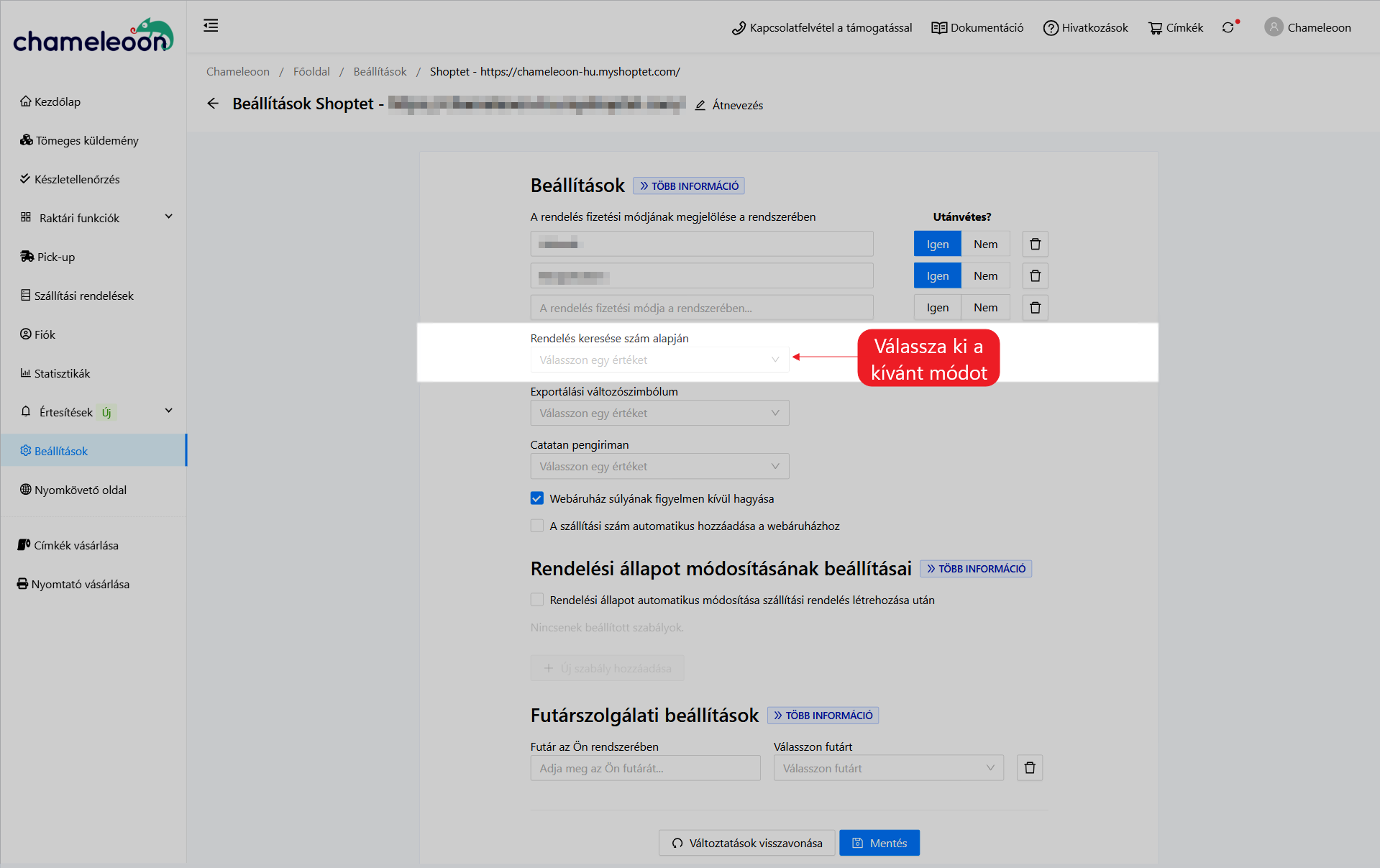Open the Chameleoon user avatar menu
Viewport: 1380px width, 868px height.
[1274, 27]
